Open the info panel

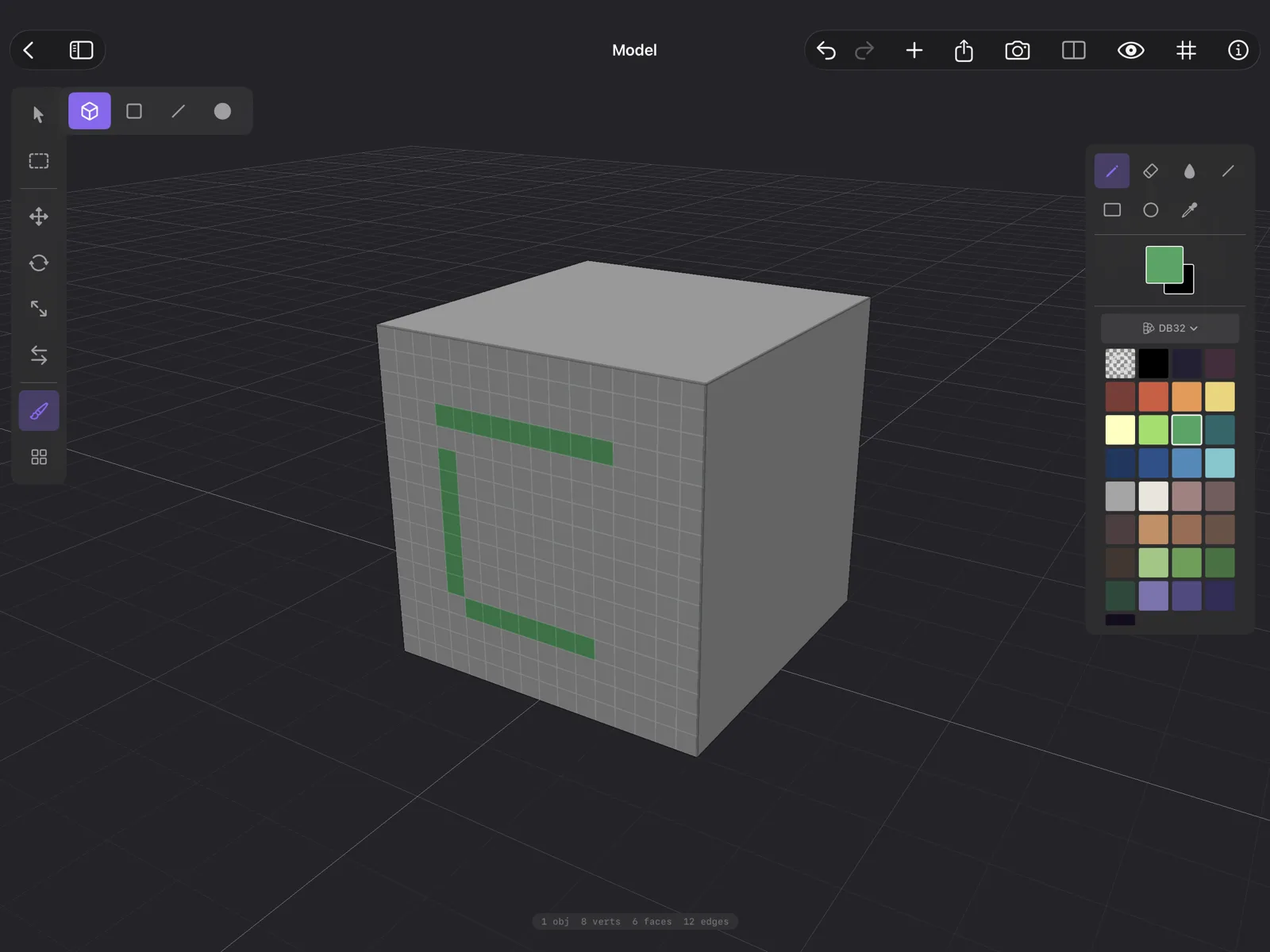[1237, 51]
